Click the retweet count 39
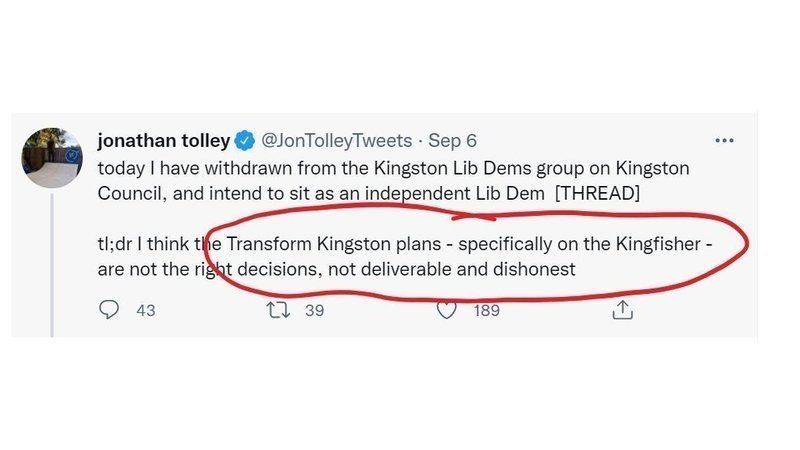Image resolution: width=800 pixels, height=450 pixels. coord(314,311)
